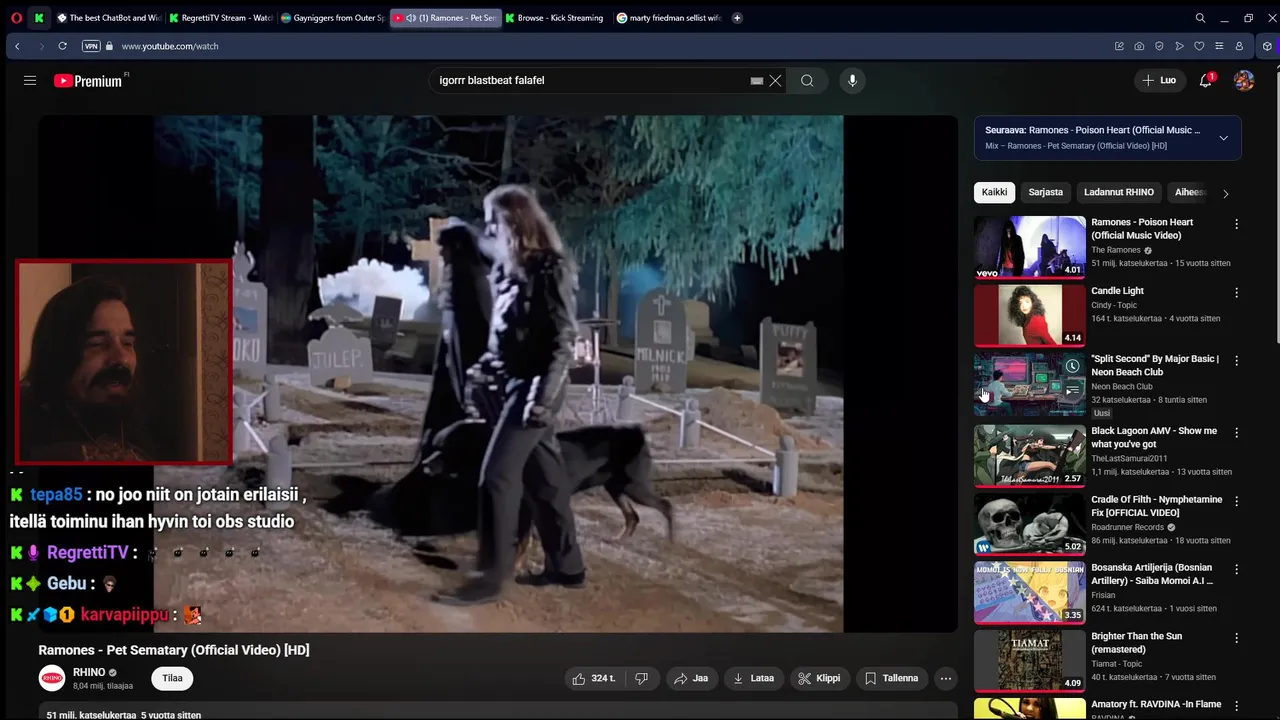The height and width of the screenshot is (720, 1280).
Task: Click the Jaa share button
Action: click(x=691, y=678)
